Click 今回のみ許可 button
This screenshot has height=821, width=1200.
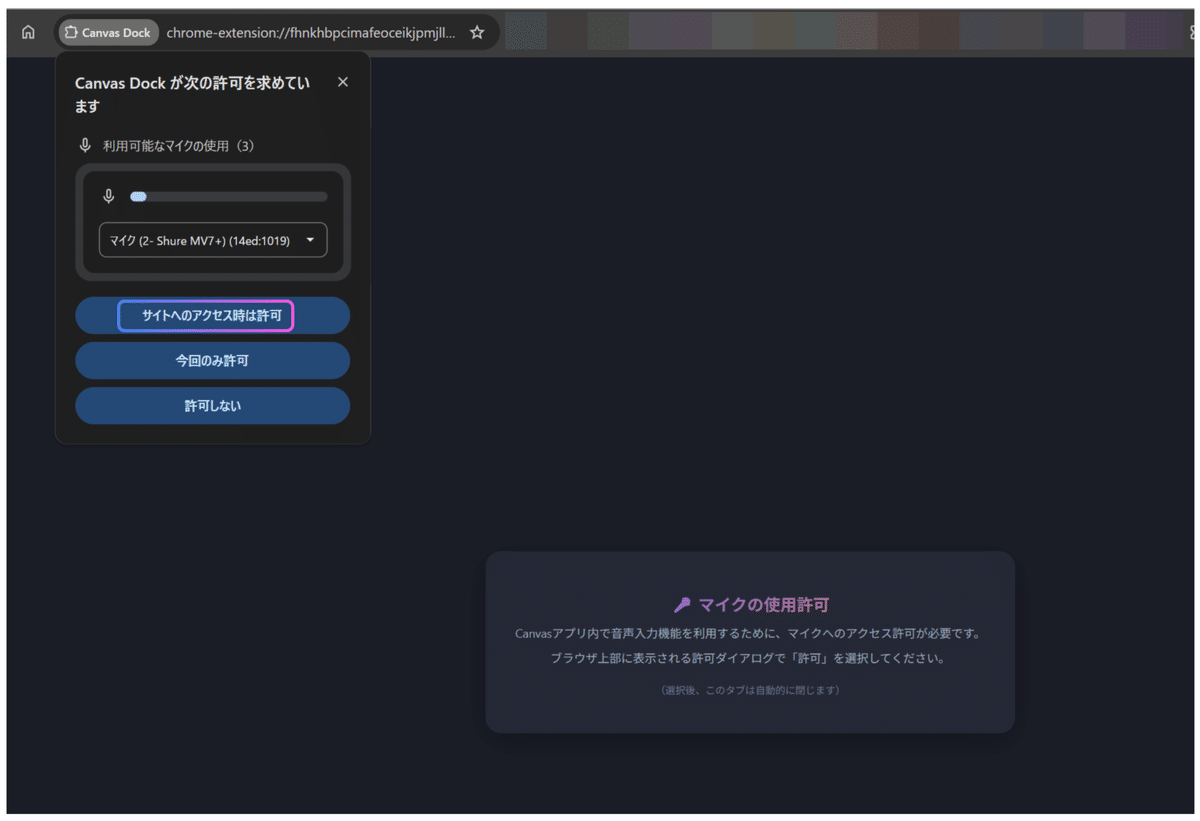tap(213, 360)
